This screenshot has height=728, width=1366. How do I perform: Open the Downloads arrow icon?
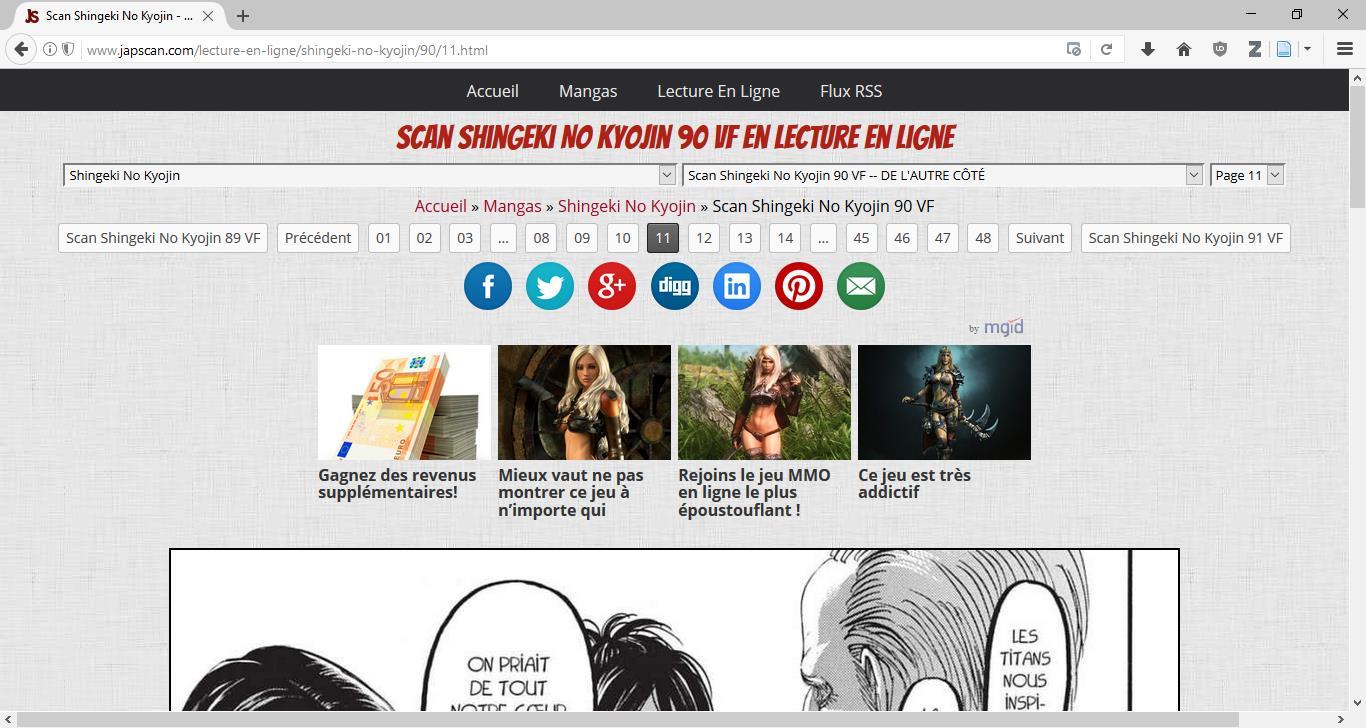tap(1148, 49)
